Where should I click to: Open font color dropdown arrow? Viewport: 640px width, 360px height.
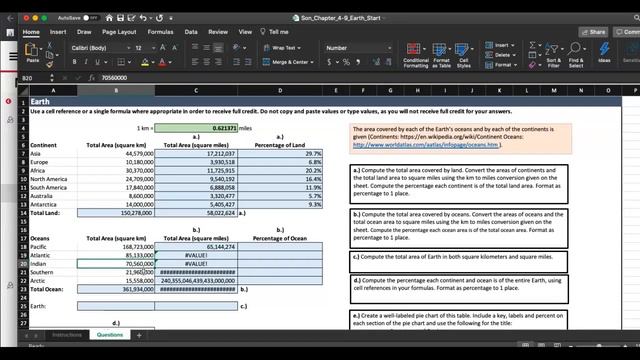coord(170,62)
